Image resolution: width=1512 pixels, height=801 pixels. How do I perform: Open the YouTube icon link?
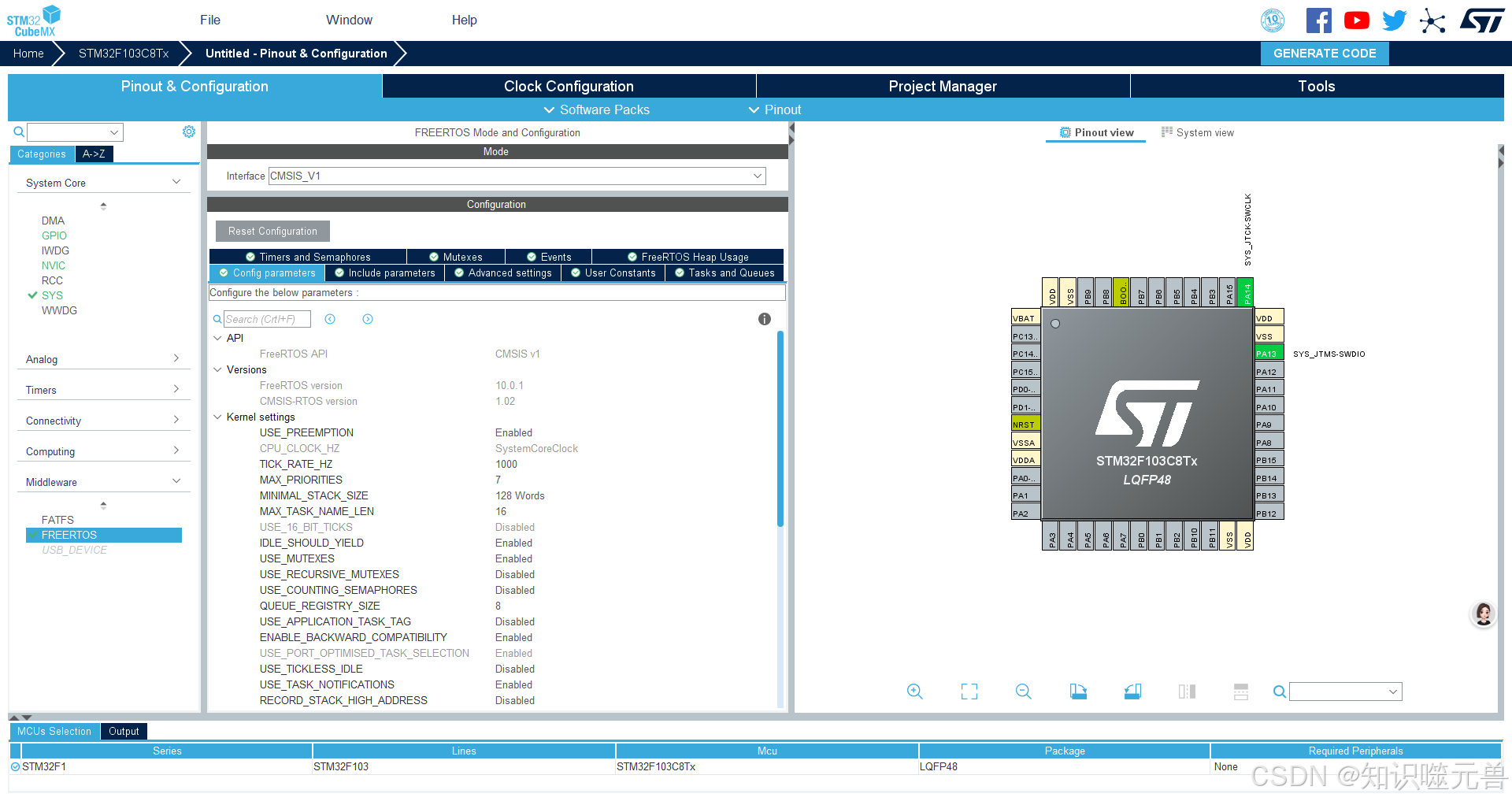click(x=1356, y=20)
